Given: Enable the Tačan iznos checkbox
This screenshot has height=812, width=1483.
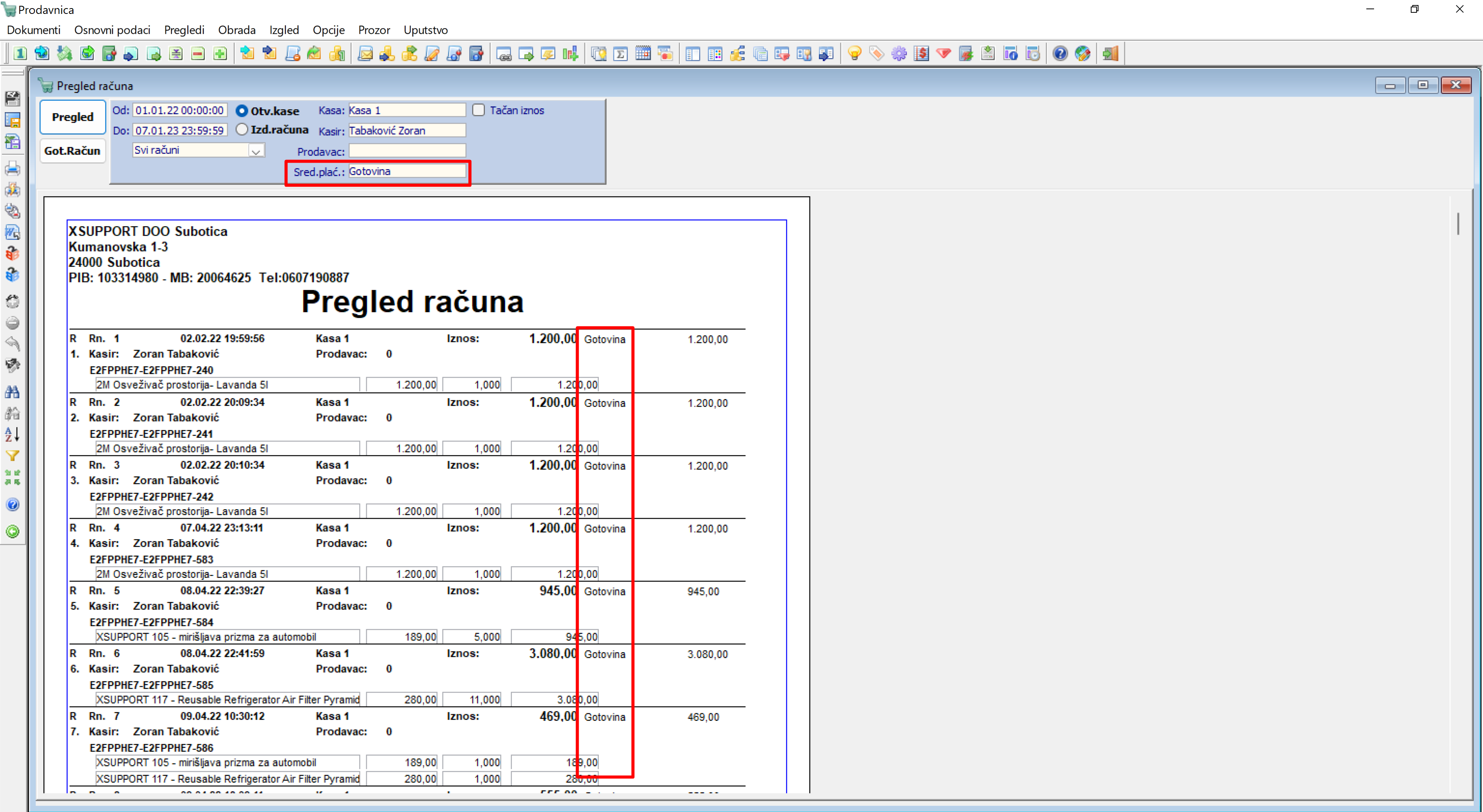Looking at the screenshot, I should [478, 110].
